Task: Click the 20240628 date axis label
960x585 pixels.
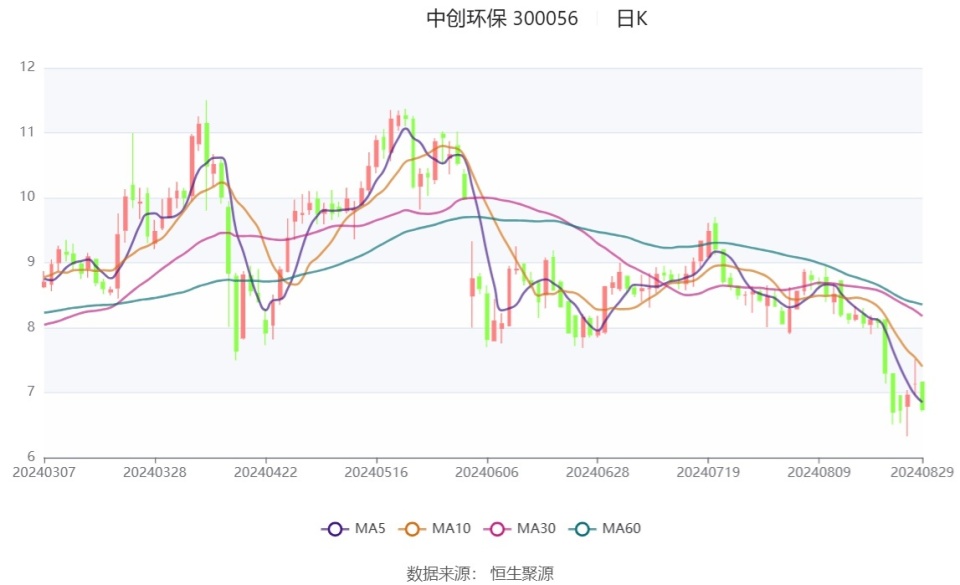Action: 597,471
